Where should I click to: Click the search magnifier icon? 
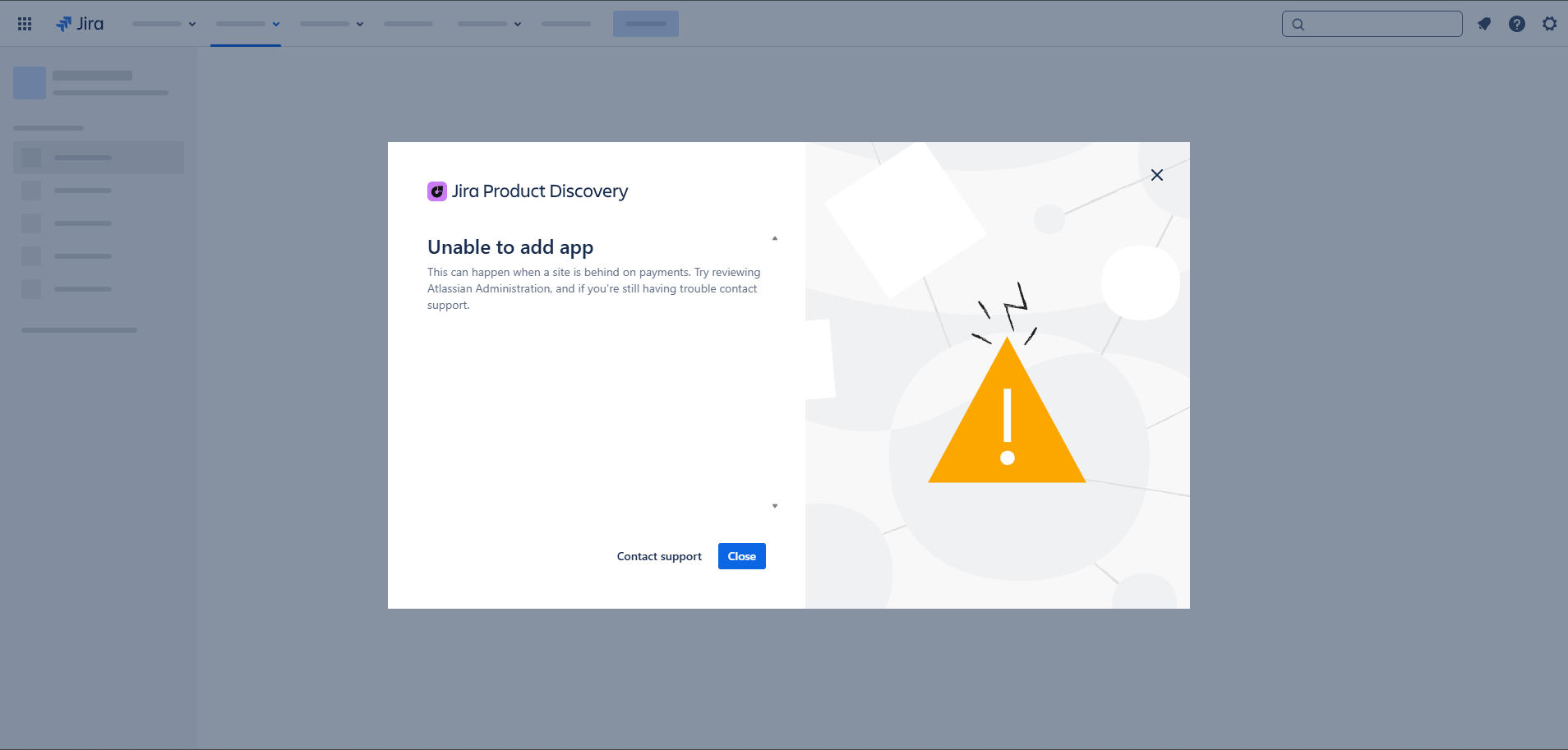[1298, 25]
